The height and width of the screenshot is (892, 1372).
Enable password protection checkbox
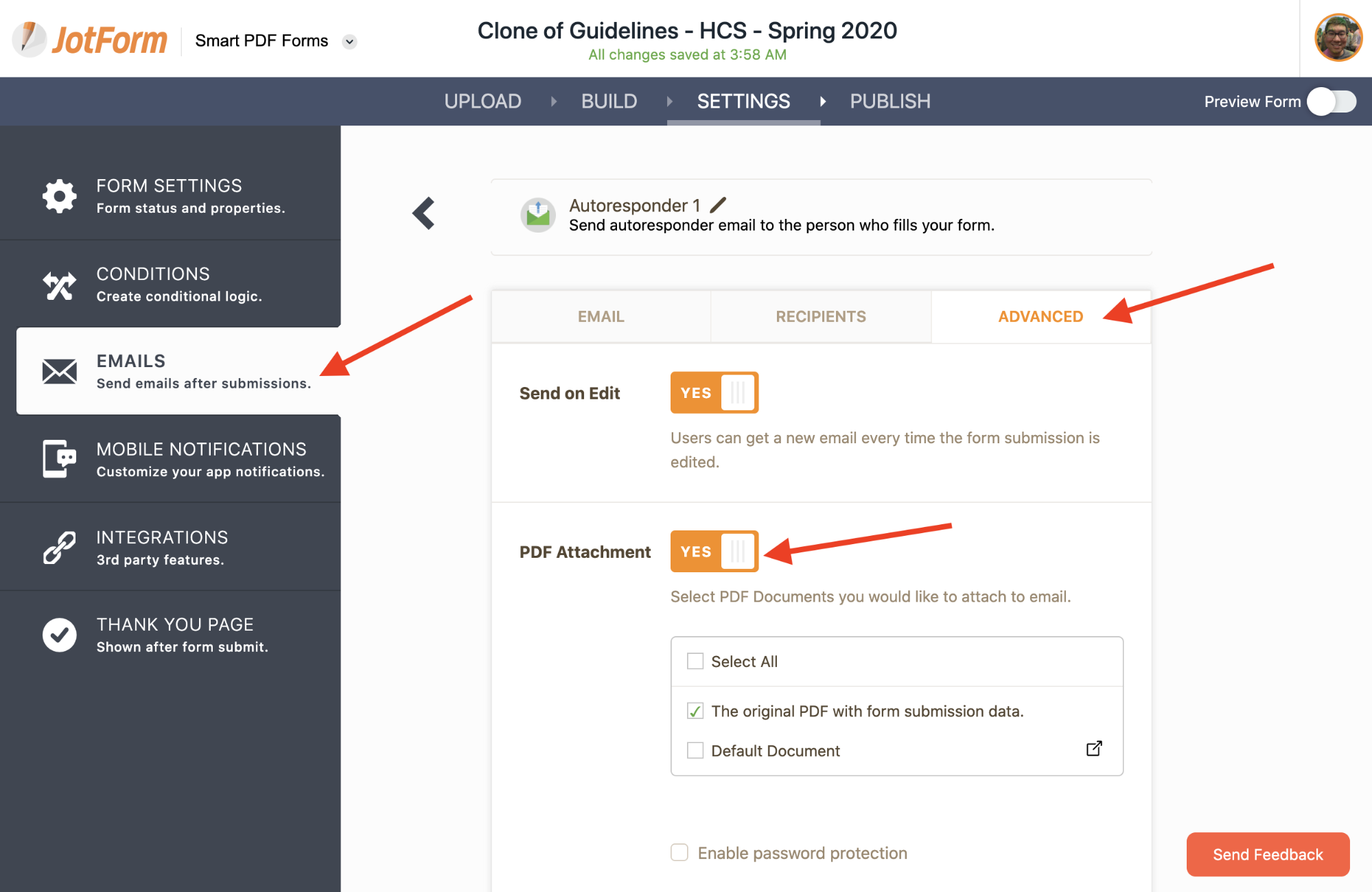[679, 852]
